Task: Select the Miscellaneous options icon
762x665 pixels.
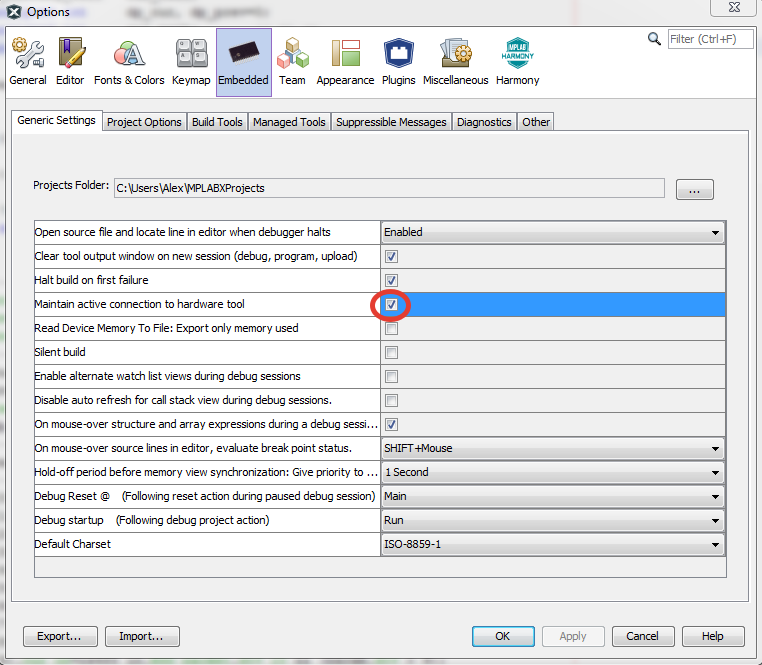Action: (x=455, y=61)
